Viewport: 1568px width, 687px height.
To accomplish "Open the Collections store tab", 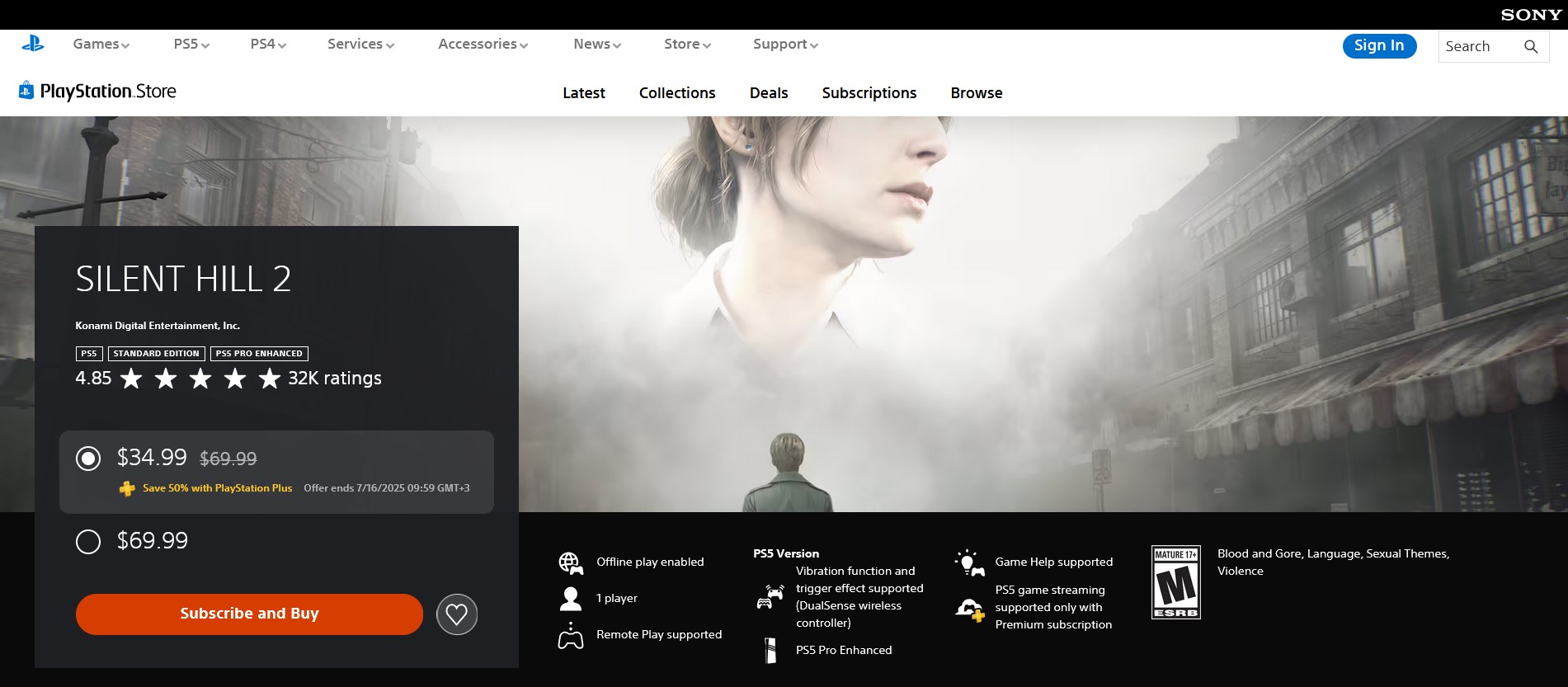I will coord(677,93).
